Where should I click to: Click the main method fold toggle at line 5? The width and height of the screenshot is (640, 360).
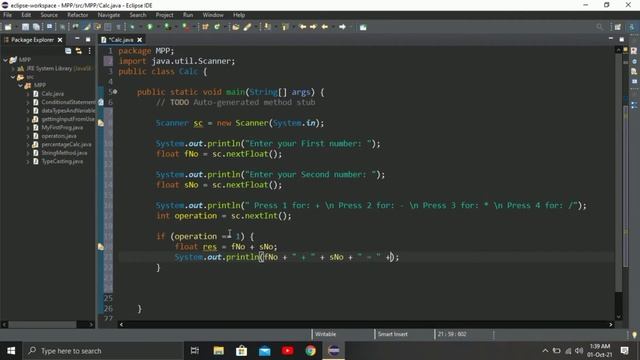click(115, 92)
